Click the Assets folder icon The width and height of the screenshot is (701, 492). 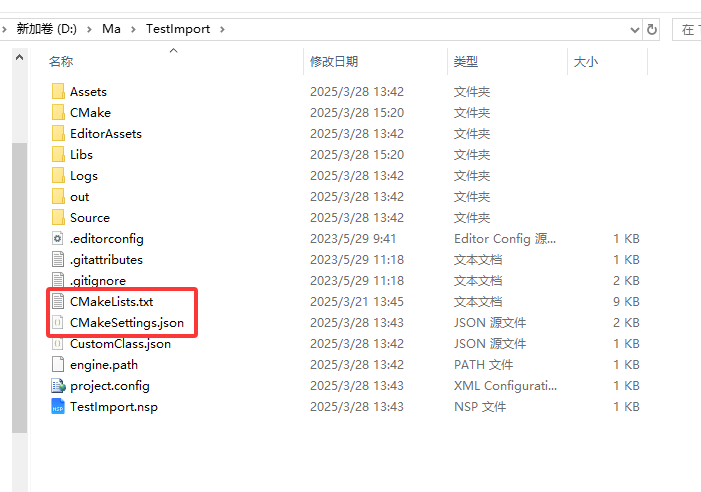pos(58,92)
